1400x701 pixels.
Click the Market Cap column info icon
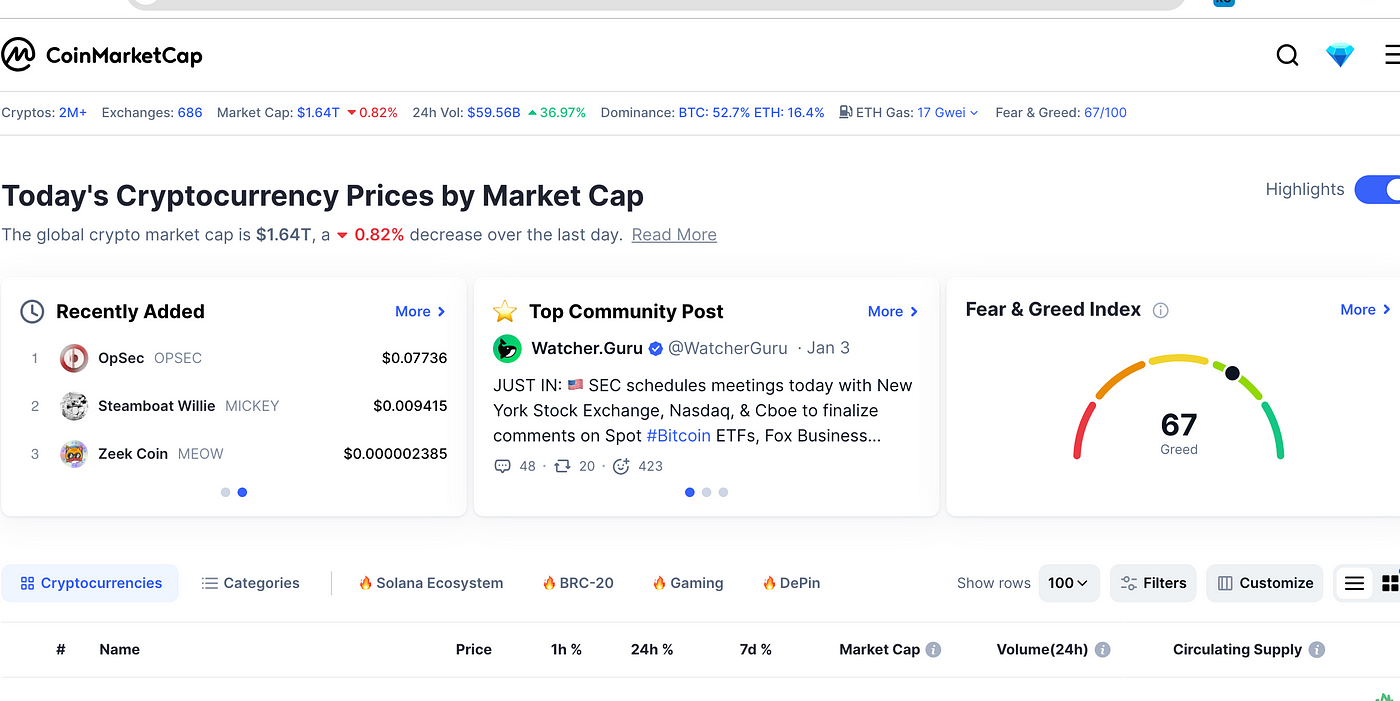click(x=933, y=649)
